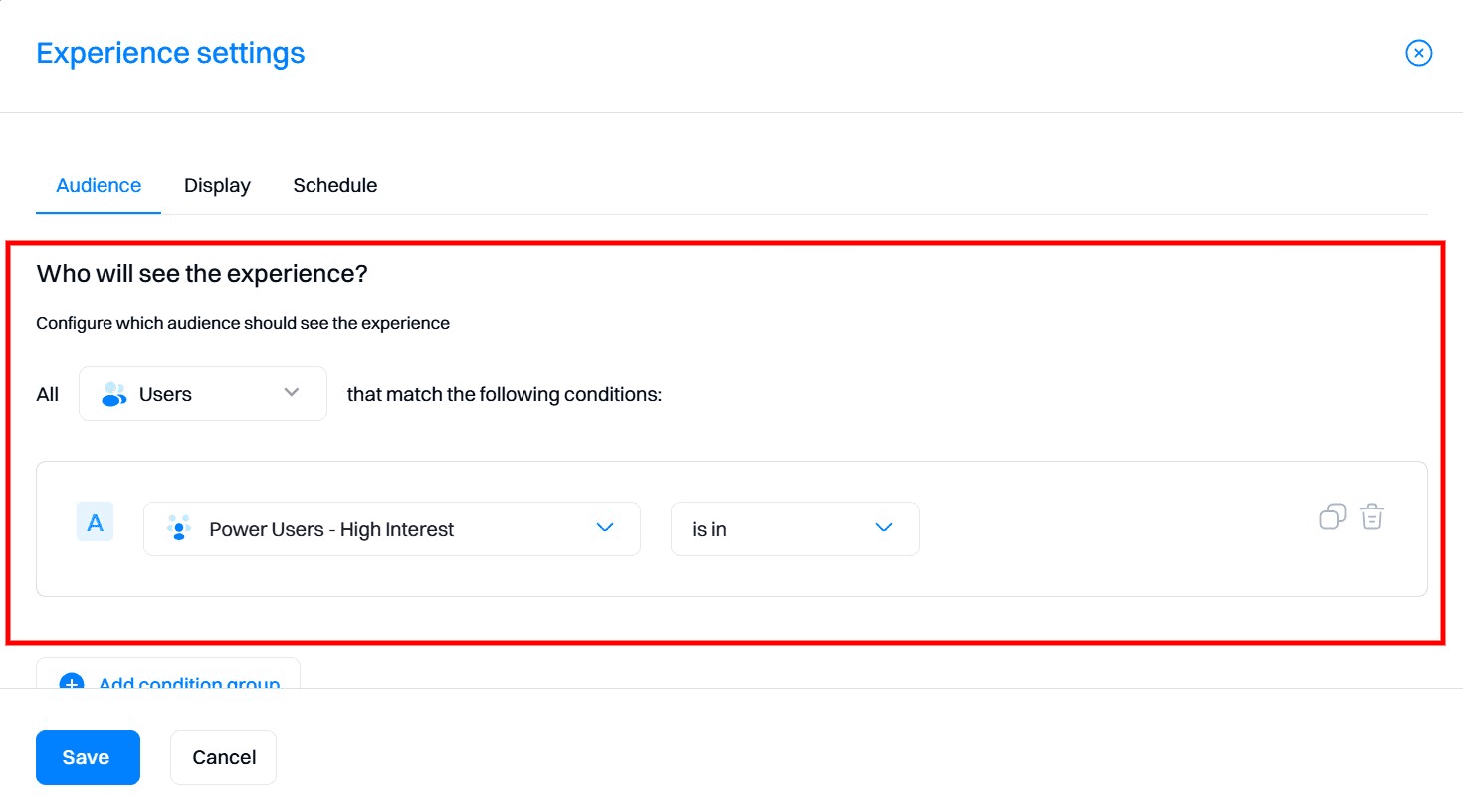Click the condition group label A
Screen dimensions: 1463x812
95,520
